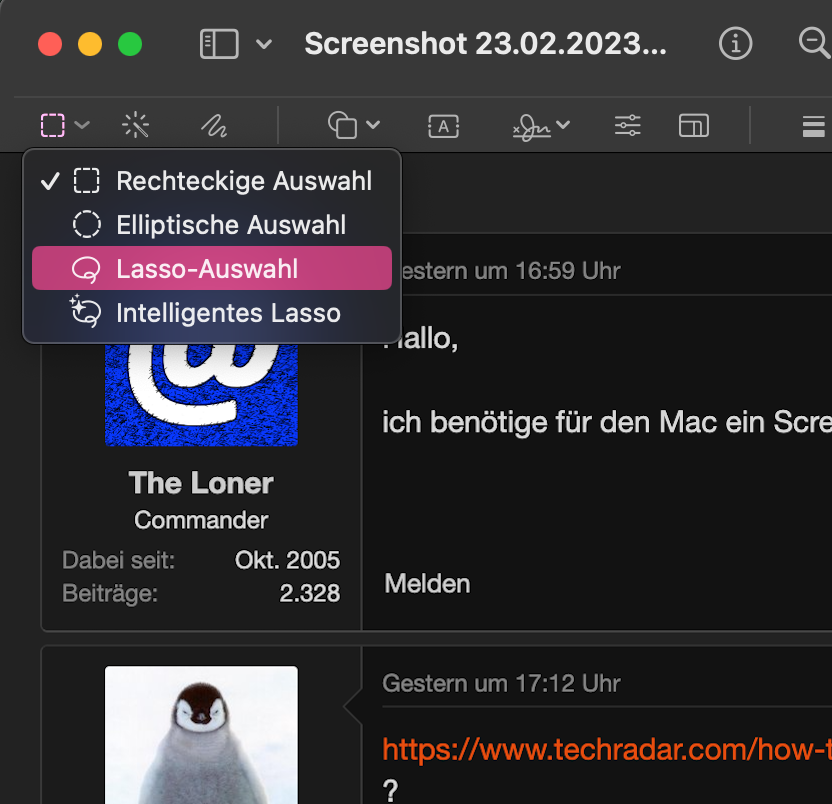Choose Lasso-Auswahl from the selection menu
The image size is (832, 804).
click(212, 267)
